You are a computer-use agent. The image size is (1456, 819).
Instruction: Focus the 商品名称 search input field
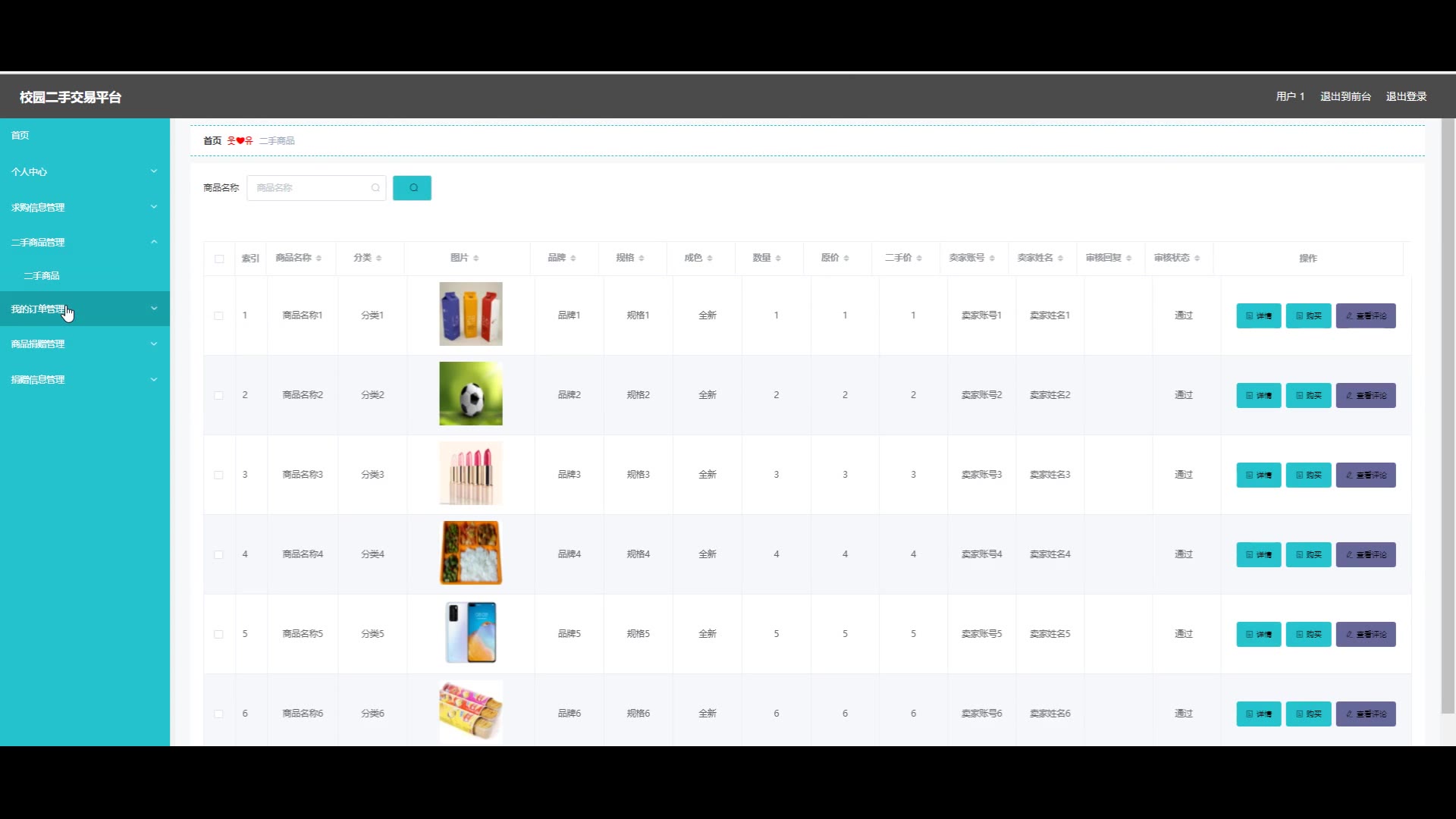pyautogui.click(x=316, y=188)
